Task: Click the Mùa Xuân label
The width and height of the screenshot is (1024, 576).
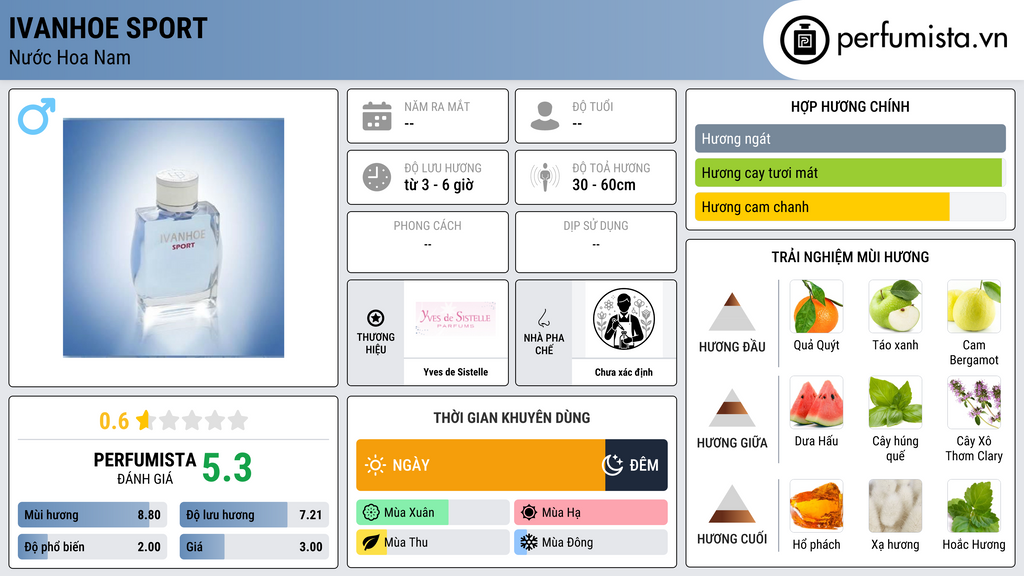Action: click(x=409, y=513)
